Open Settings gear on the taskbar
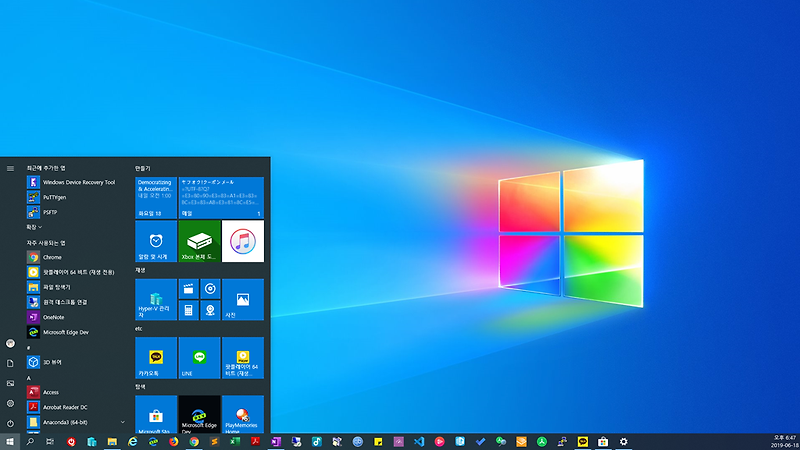Viewport: 800px width, 450px height. click(623, 442)
